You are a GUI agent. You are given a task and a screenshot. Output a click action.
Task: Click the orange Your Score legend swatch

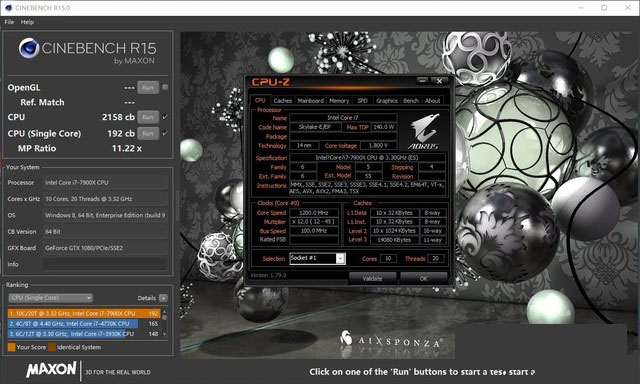(11, 347)
